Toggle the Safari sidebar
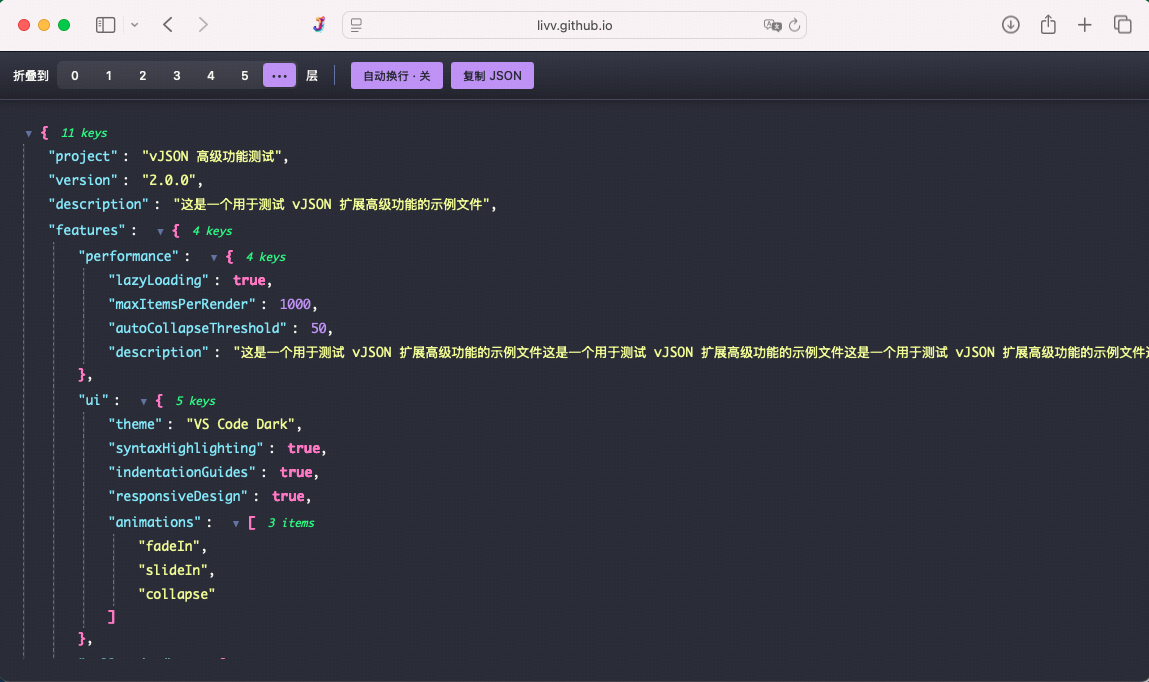This screenshot has height=682, width=1149. click(105, 24)
